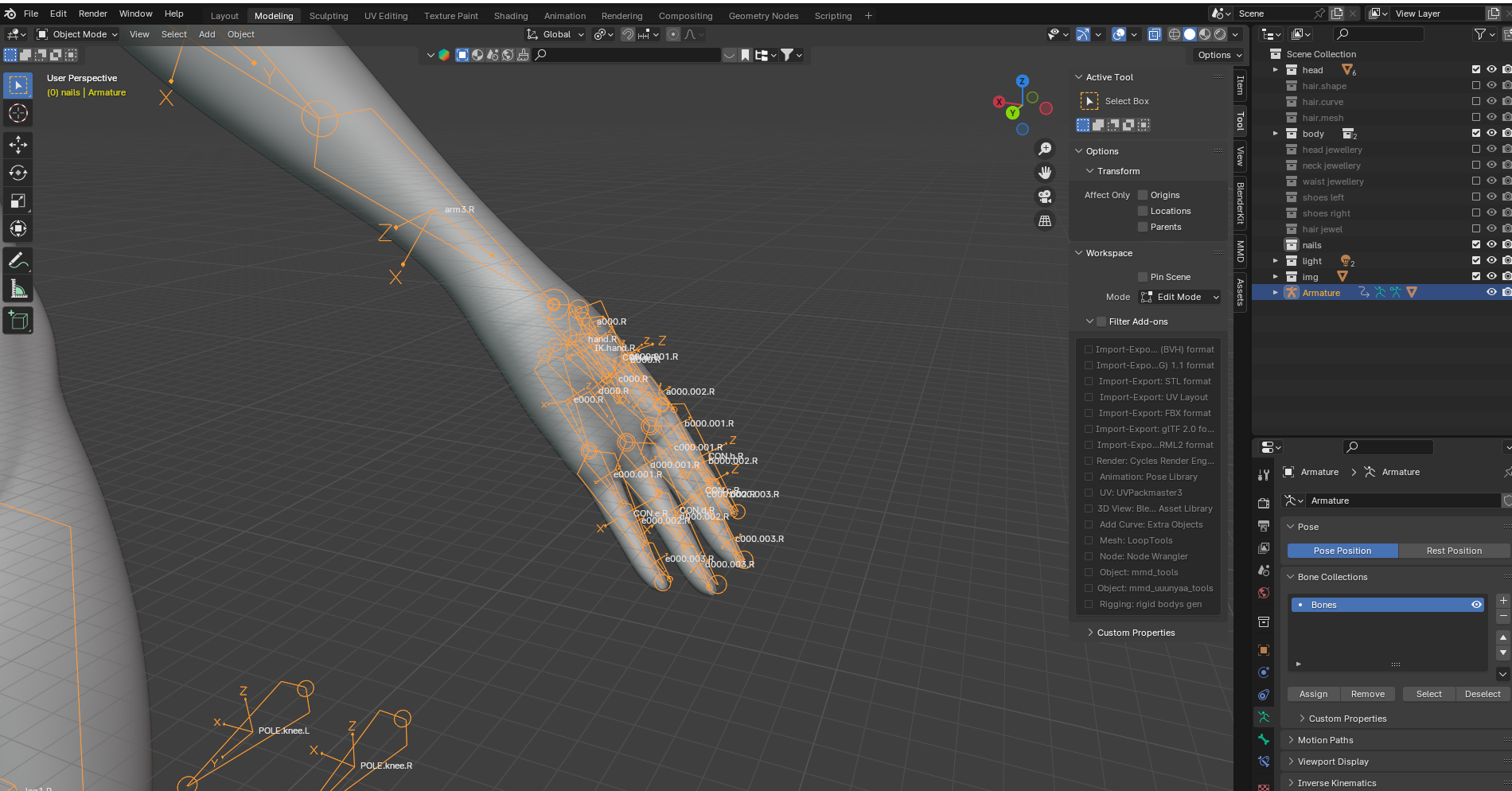Open the Bone properties tab icon
Screen dimensions: 1512x791
coord(1264,739)
